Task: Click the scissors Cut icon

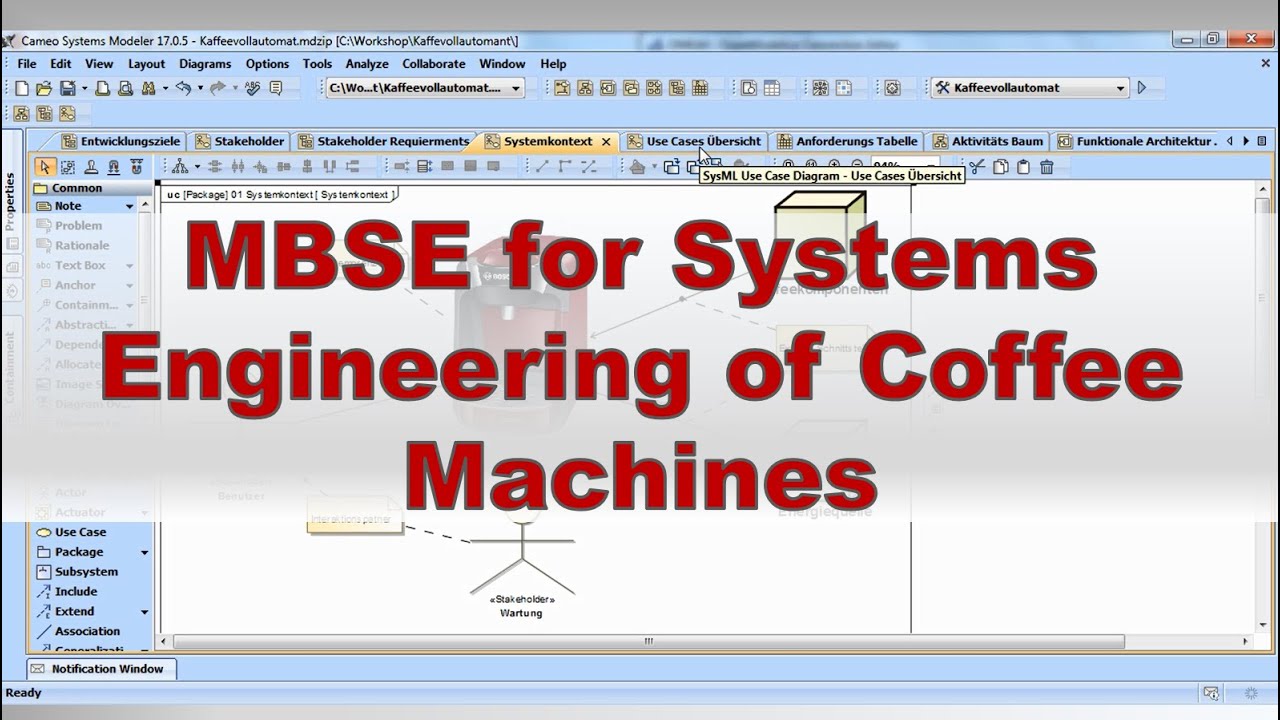Action: [x=977, y=167]
